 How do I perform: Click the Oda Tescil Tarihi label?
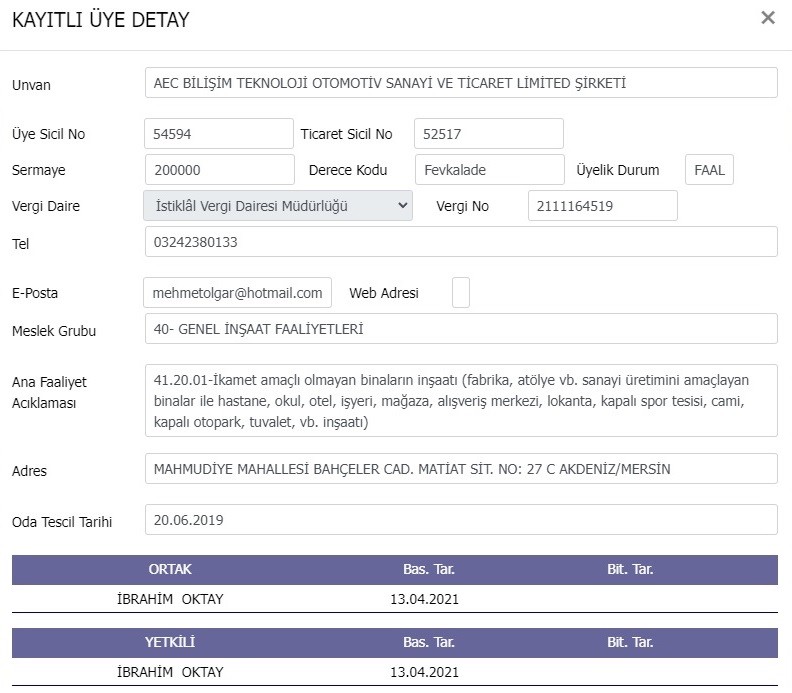(62, 522)
